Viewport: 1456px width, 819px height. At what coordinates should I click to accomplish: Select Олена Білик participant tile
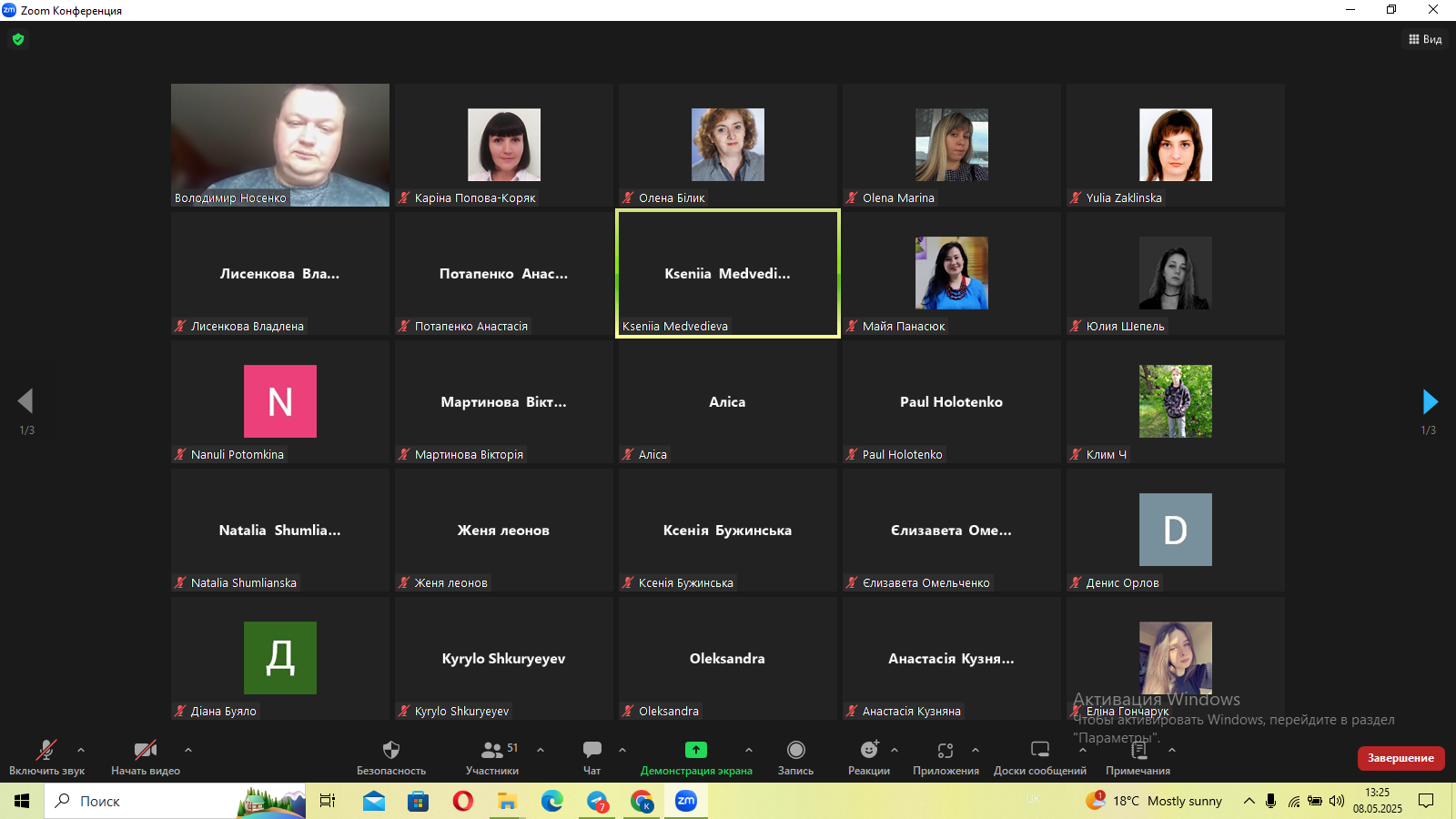point(728,145)
